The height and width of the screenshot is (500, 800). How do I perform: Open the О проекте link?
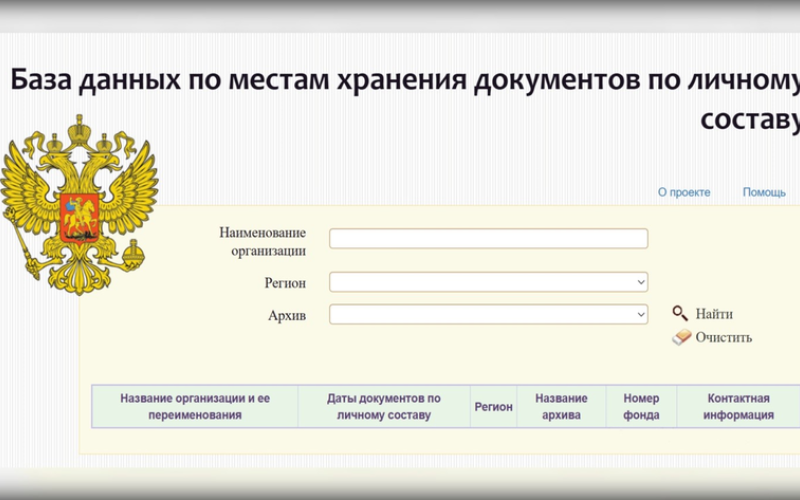684,192
